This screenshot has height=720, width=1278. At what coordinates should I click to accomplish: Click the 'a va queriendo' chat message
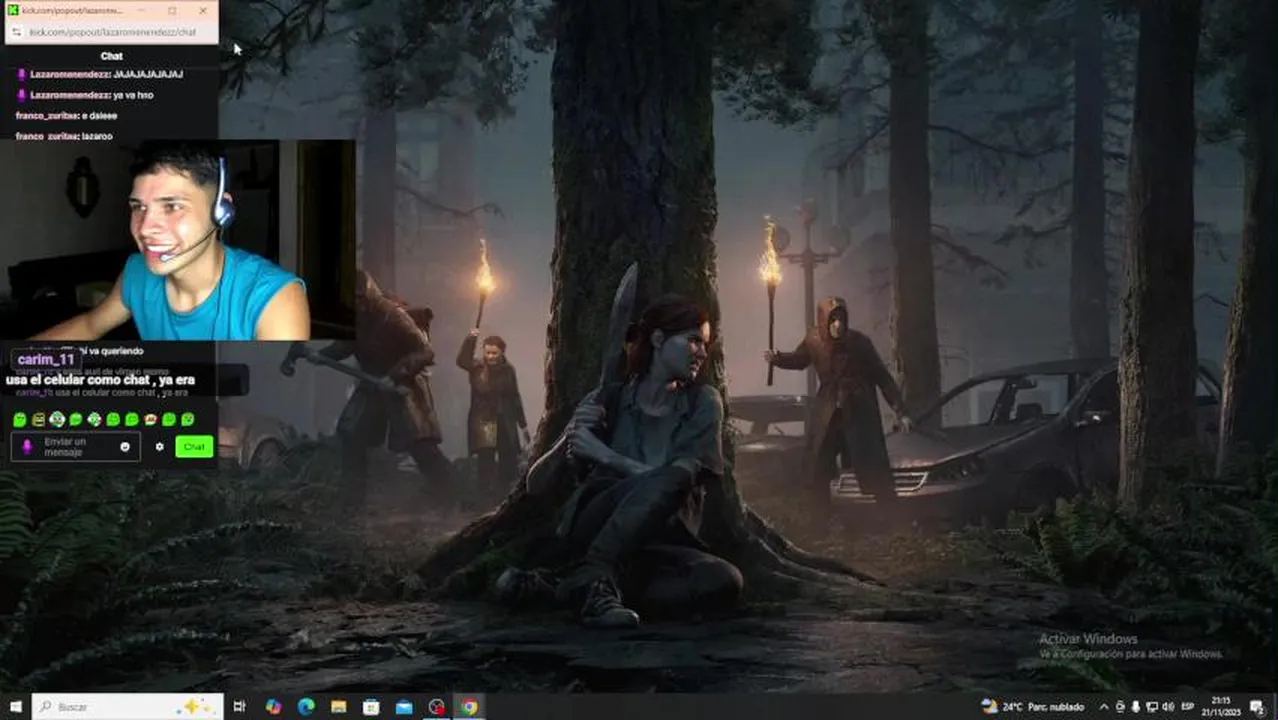(x=112, y=352)
